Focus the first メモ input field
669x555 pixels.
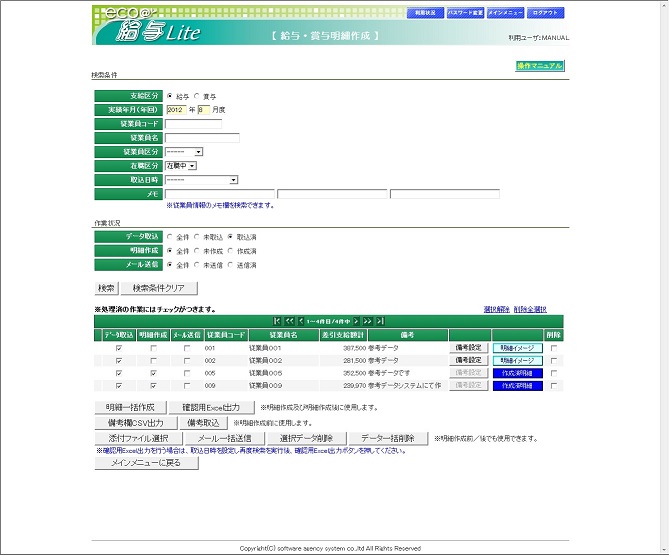pyautogui.click(x=220, y=194)
